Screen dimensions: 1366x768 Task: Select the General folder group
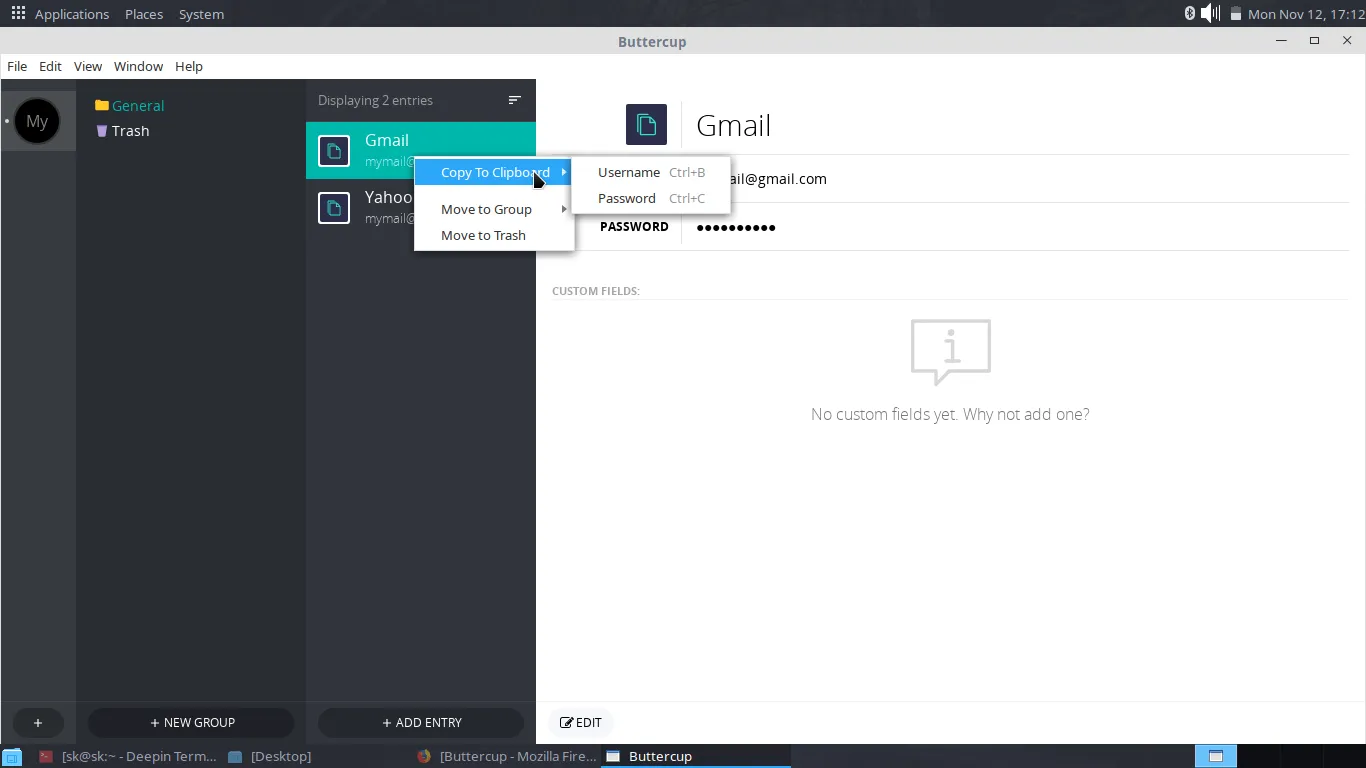click(x=137, y=106)
